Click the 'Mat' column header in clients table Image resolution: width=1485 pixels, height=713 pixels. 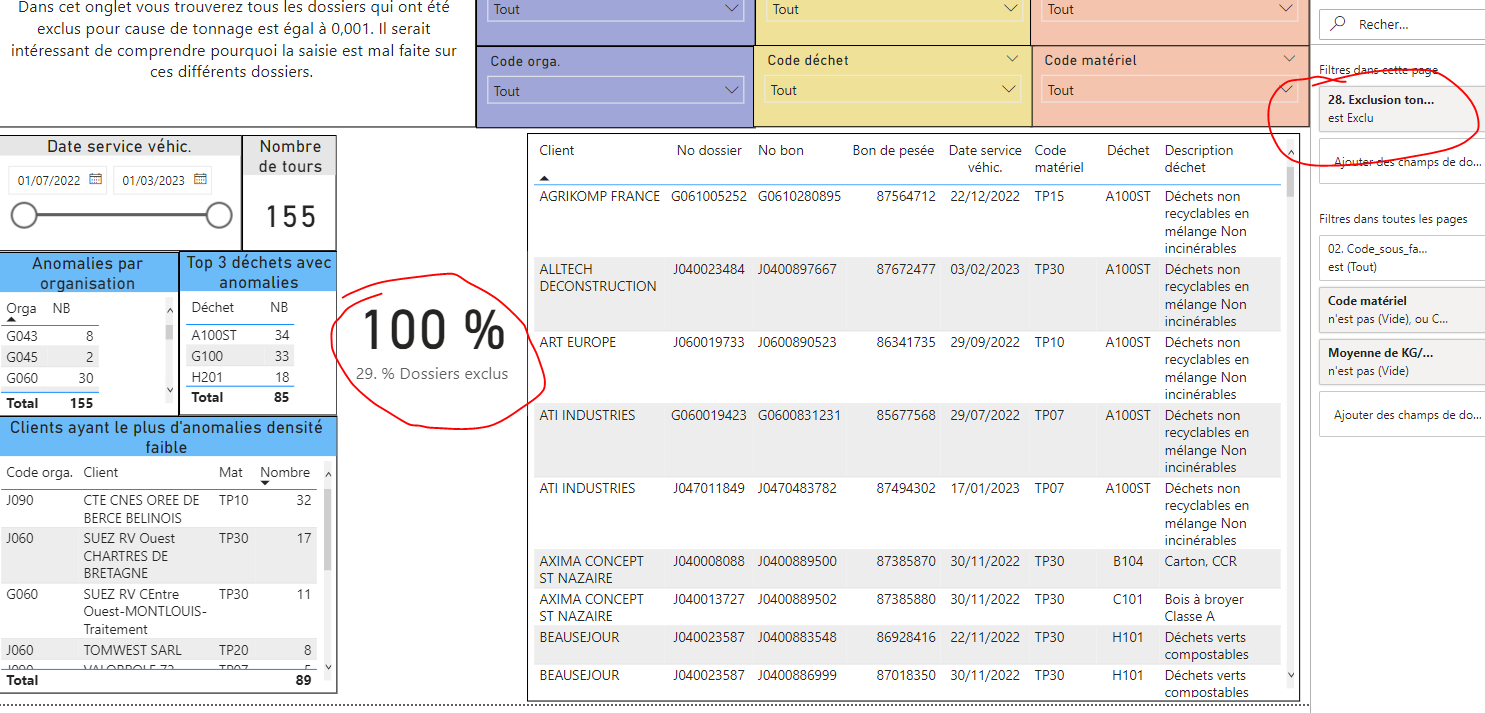[230, 472]
